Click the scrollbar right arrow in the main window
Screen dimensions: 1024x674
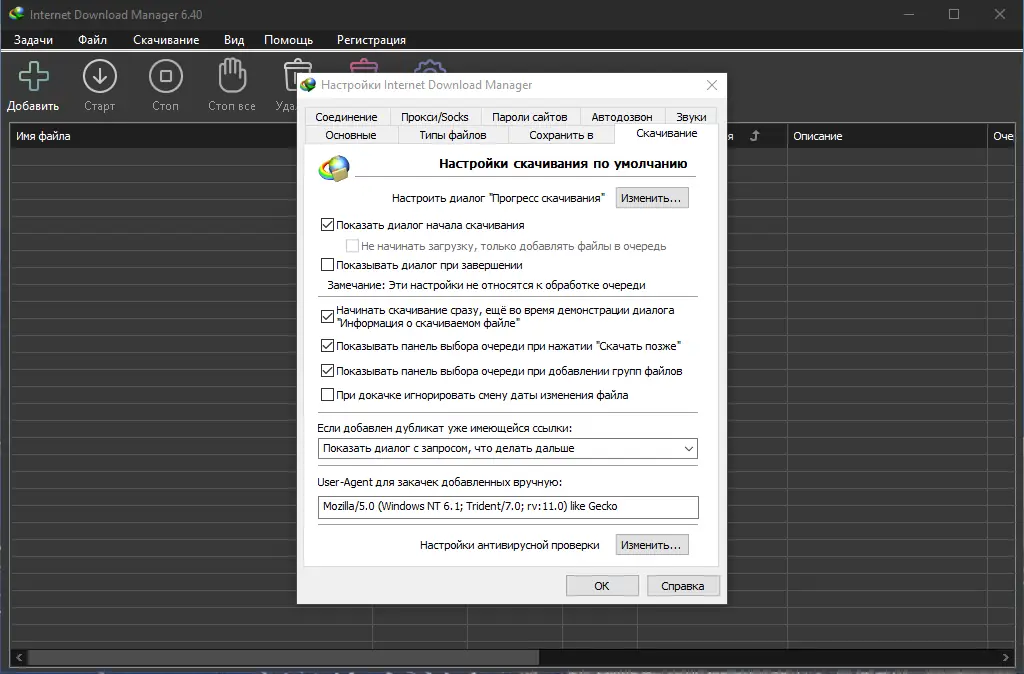(1006, 657)
